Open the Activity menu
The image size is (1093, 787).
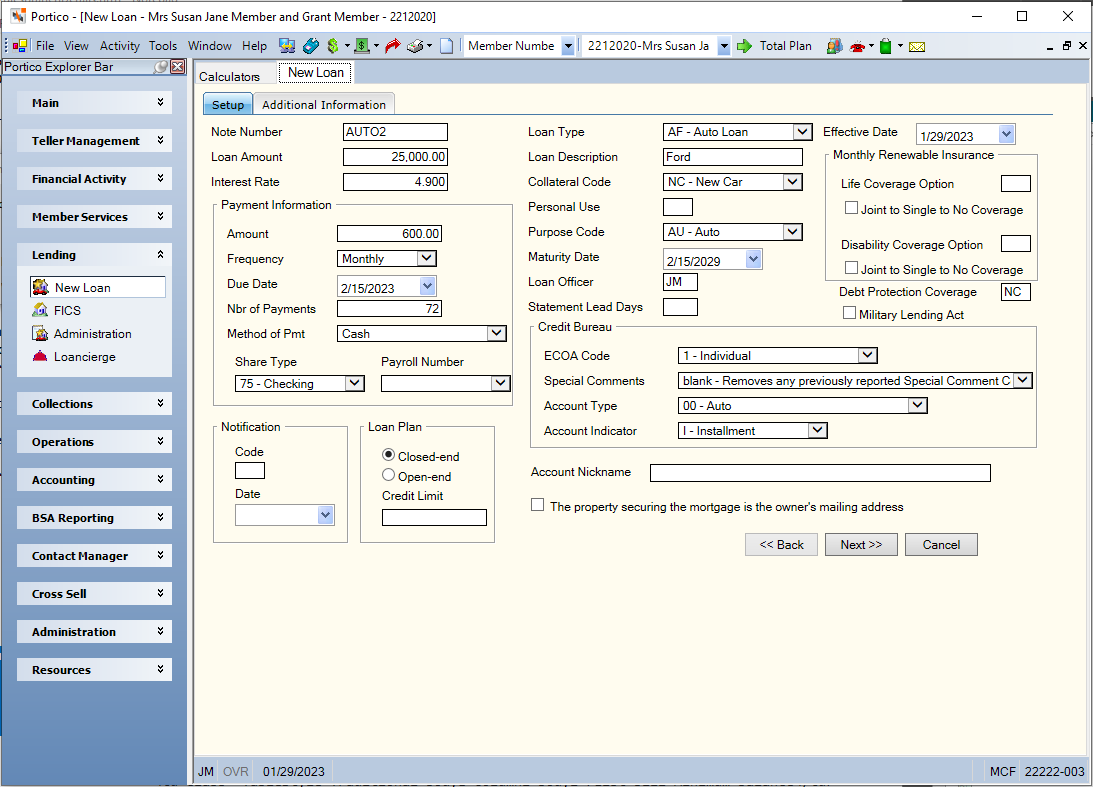119,46
